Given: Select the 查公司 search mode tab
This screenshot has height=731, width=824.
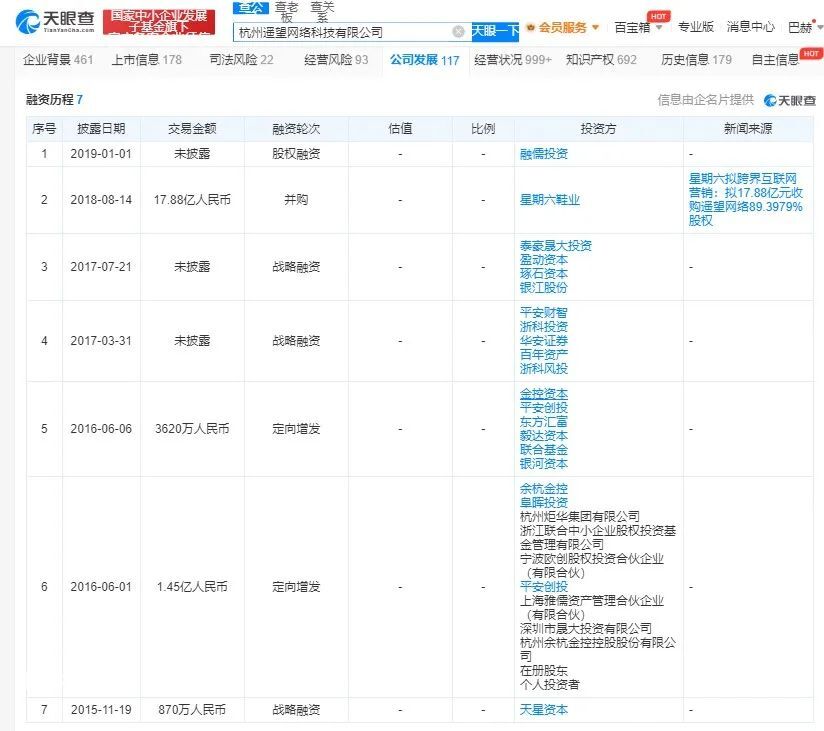Looking at the screenshot, I should click(x=251, y=7).
